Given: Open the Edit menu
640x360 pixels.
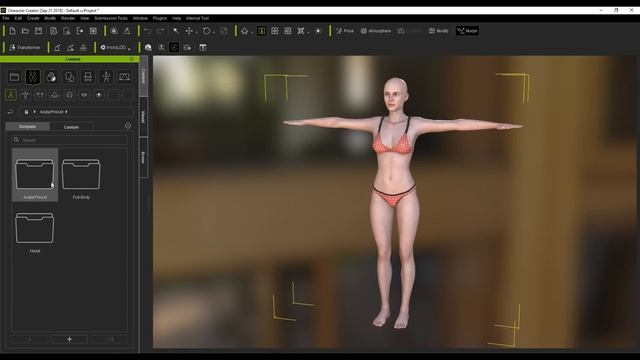Looking at the screenshot, I should (x=18, y=18).
